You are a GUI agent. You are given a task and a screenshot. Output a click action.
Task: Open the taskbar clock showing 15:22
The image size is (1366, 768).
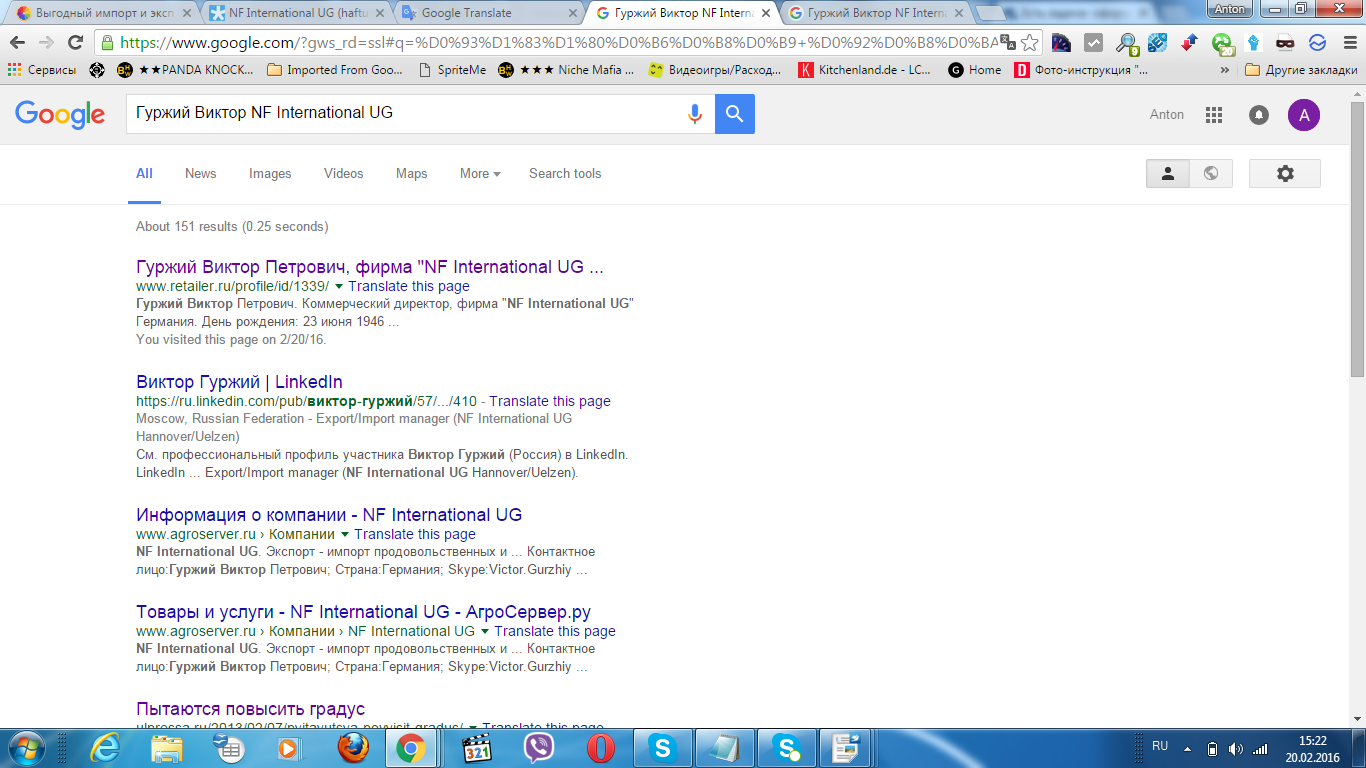pyautogui.click(x=1313, y=749)
